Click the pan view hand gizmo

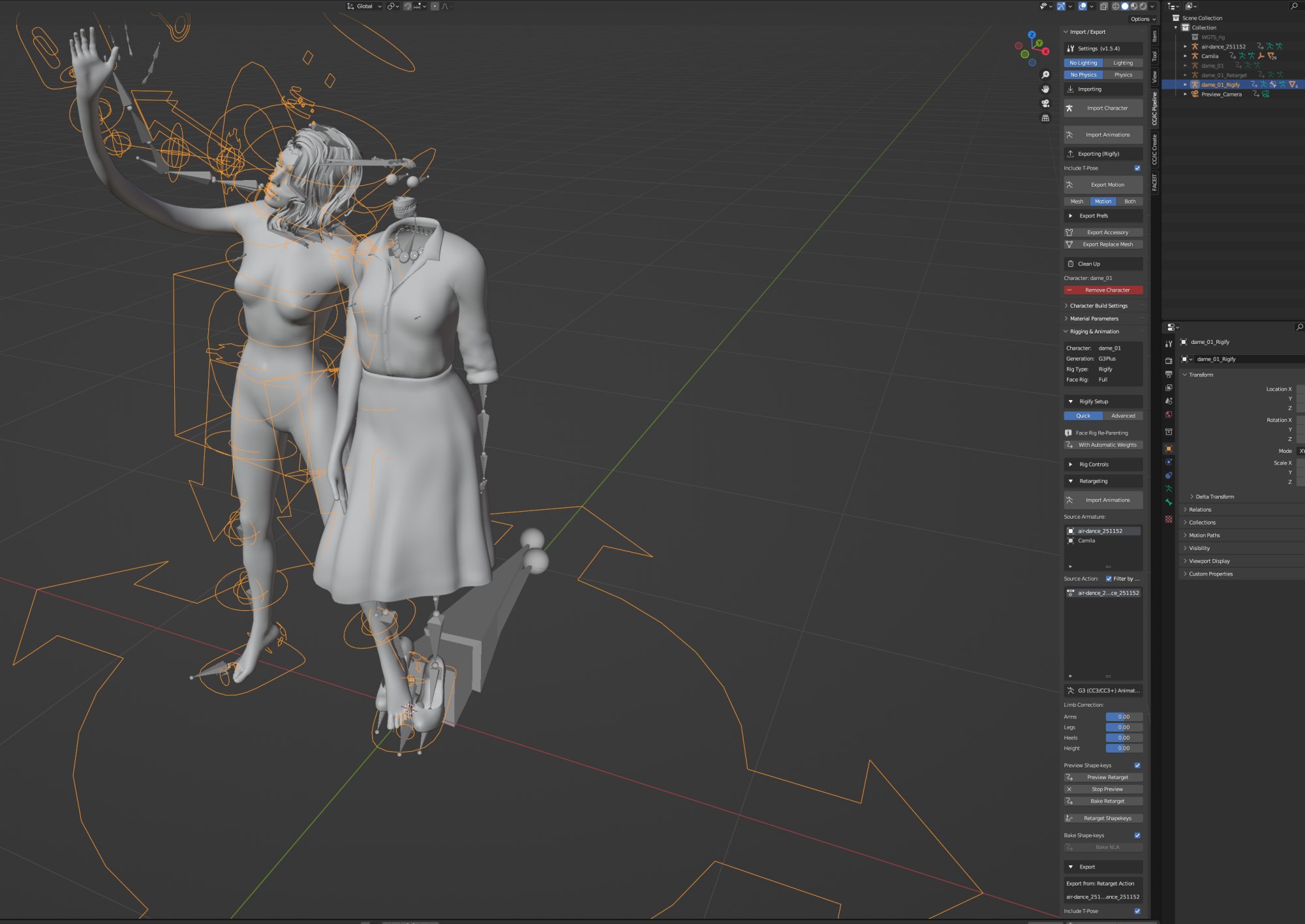[1045, 89]
